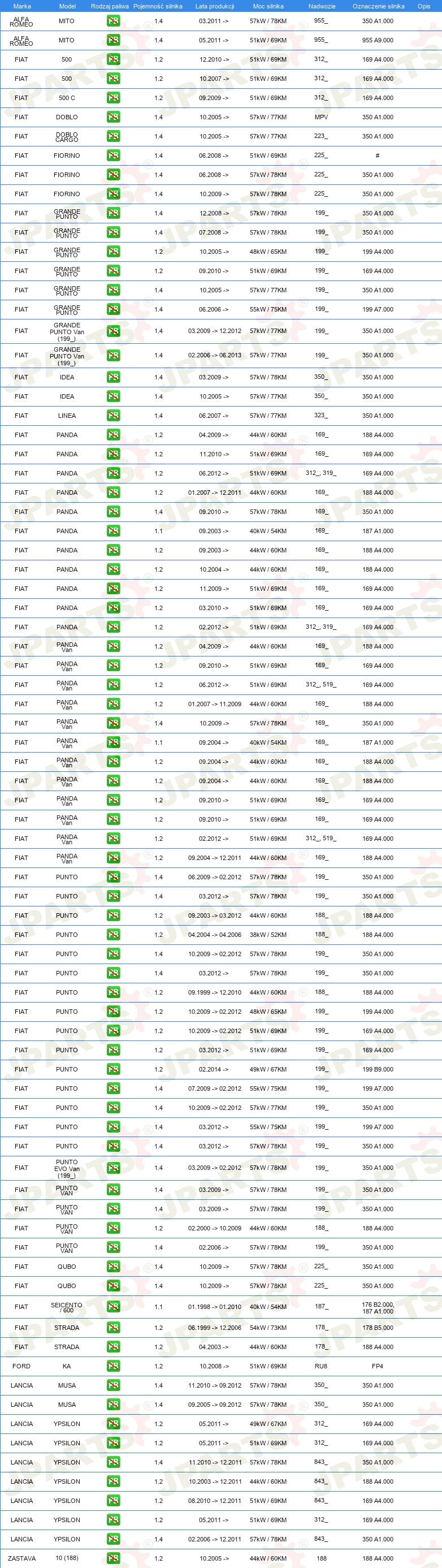The height and width of the screenshot is (1568, 442).
Task: Click the LINEA model name
Action: (67, 416)
